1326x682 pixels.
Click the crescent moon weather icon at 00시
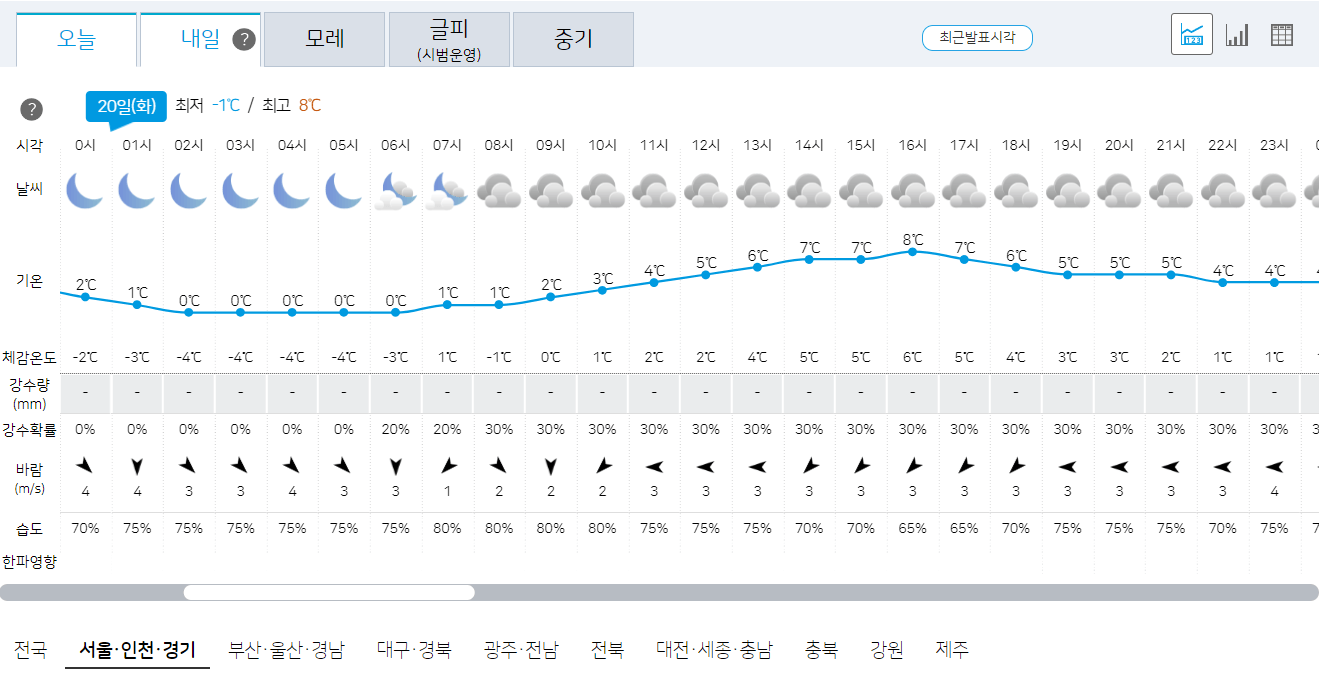pos(85,190)
